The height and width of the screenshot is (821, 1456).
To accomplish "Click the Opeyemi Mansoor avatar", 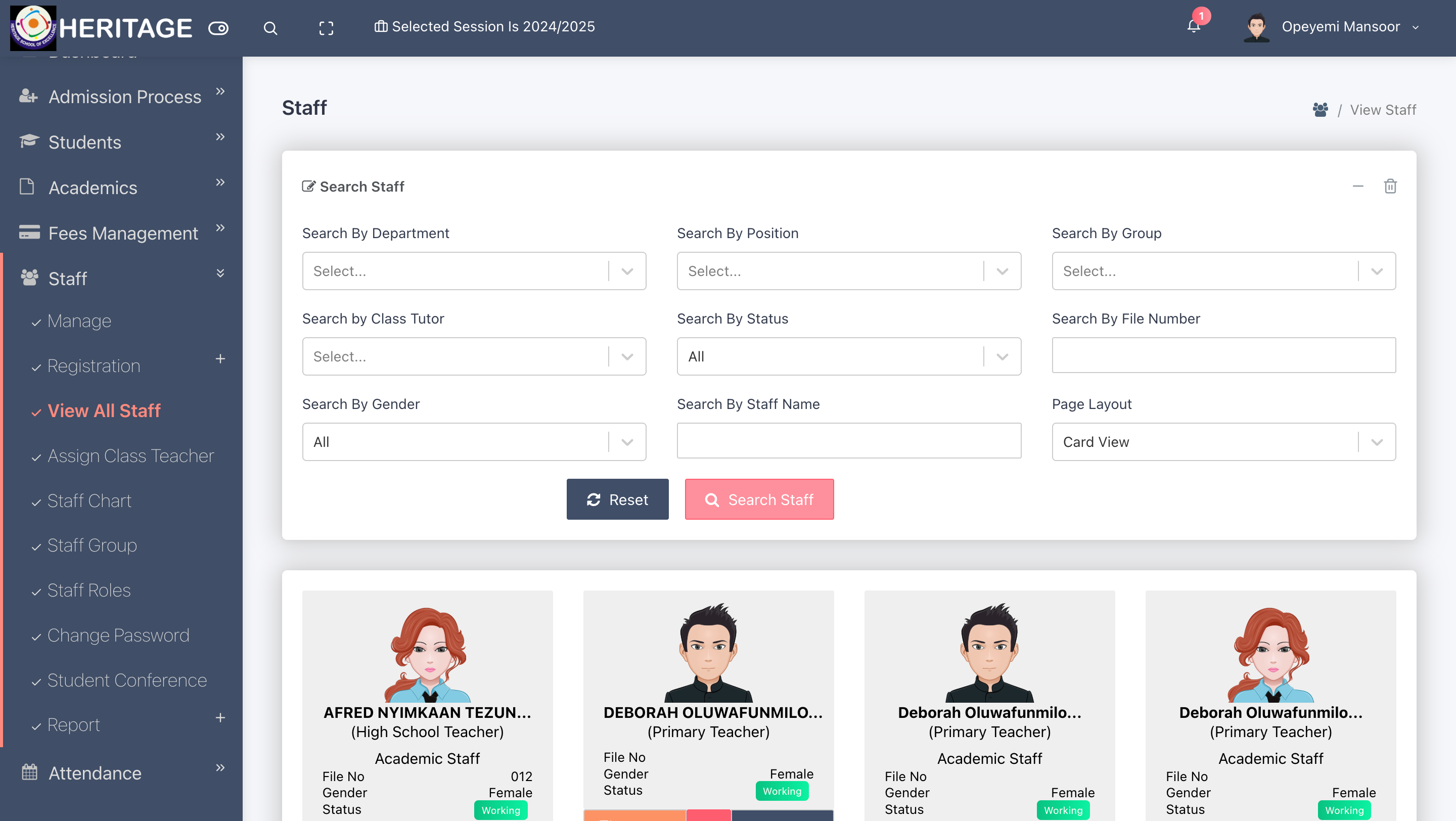I will click(x=1256, y=27).
